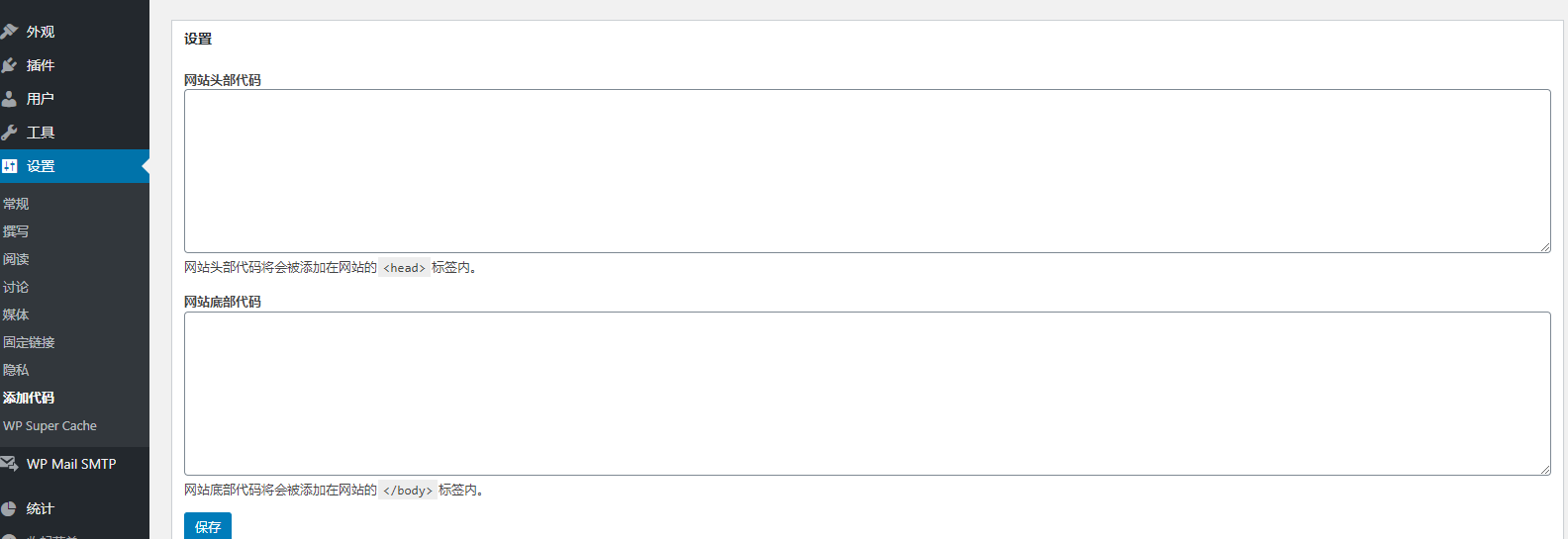This screenshot has width=1568, height=539.
Task: Click the Plugins (插件) plug icon
Action: pos(9,65)
